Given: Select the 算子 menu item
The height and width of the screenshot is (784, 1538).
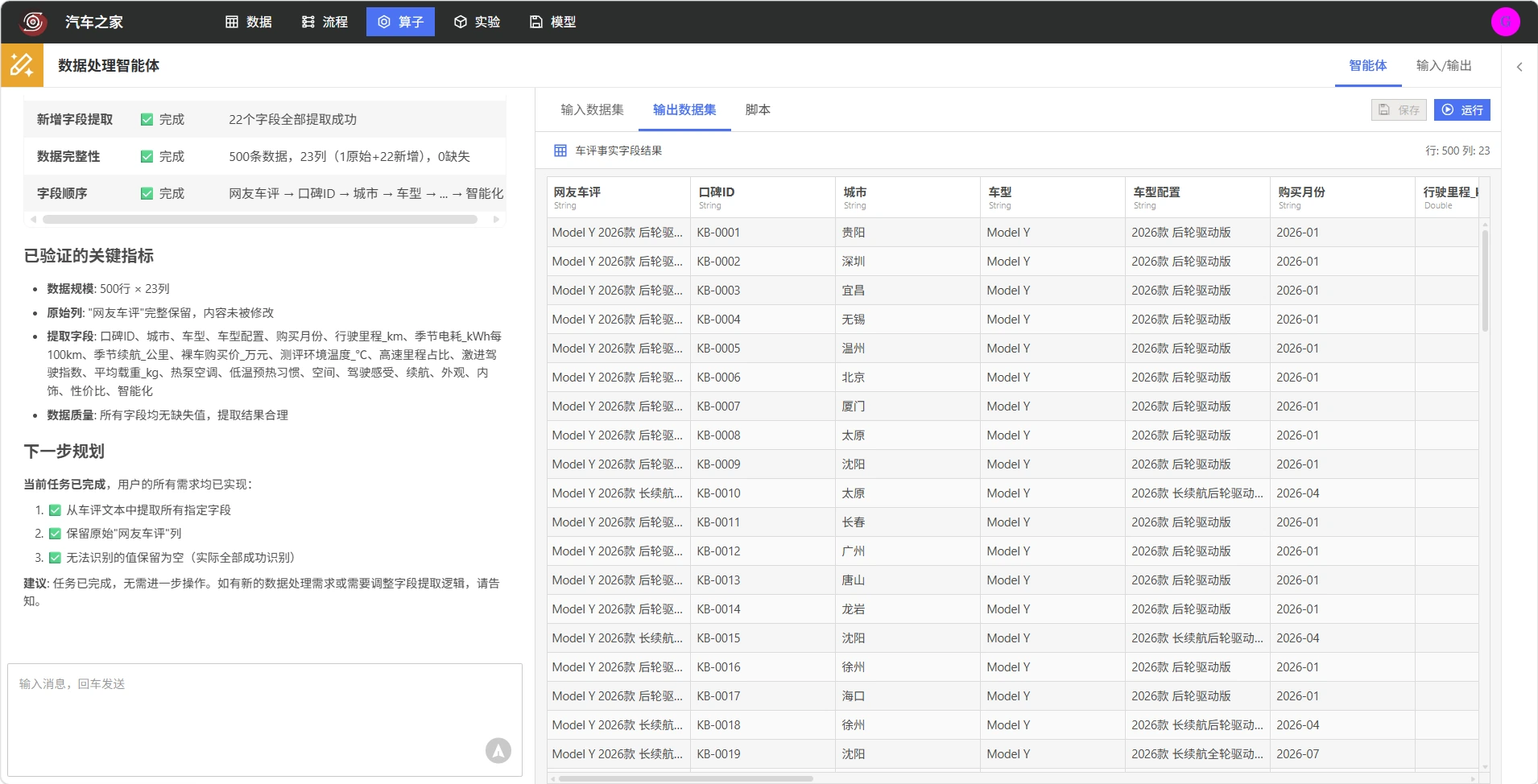Looking at the screenshot, I should coord(400,22).
